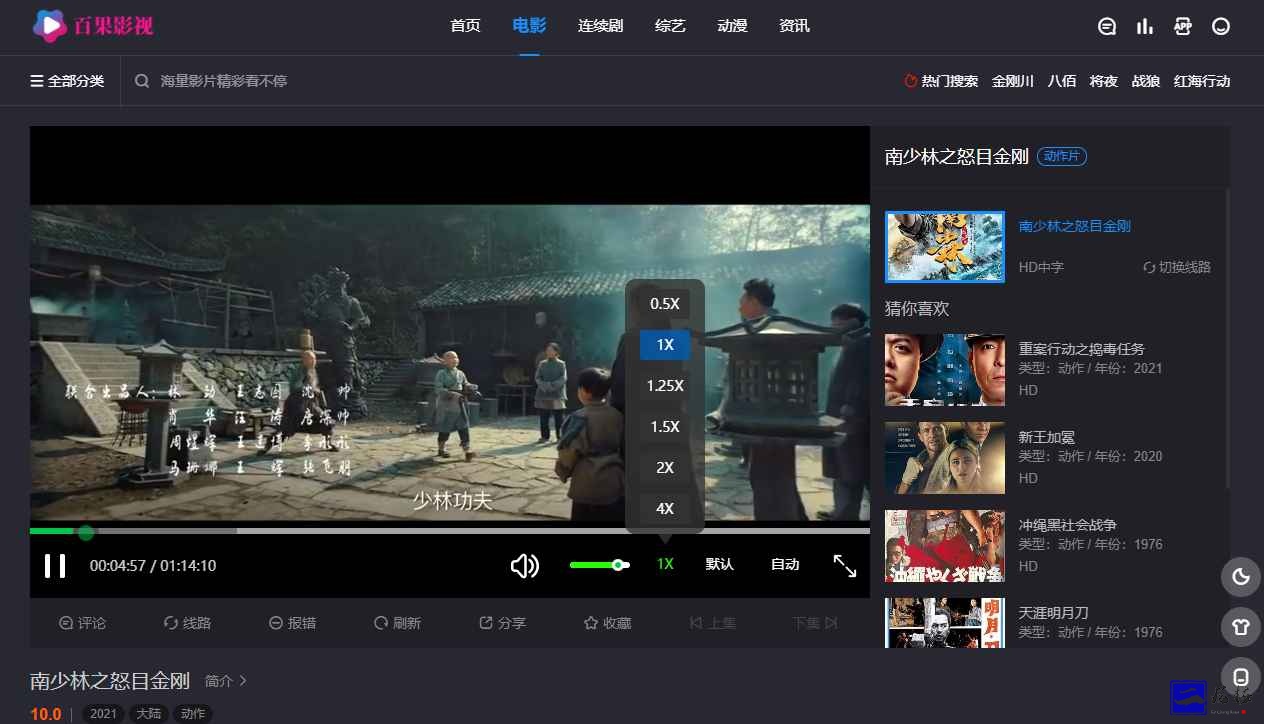Image resolution: width=1264 pixels, height=724 pixels.
Task: Mute the video with speaker icon
Action: [525, 566]
